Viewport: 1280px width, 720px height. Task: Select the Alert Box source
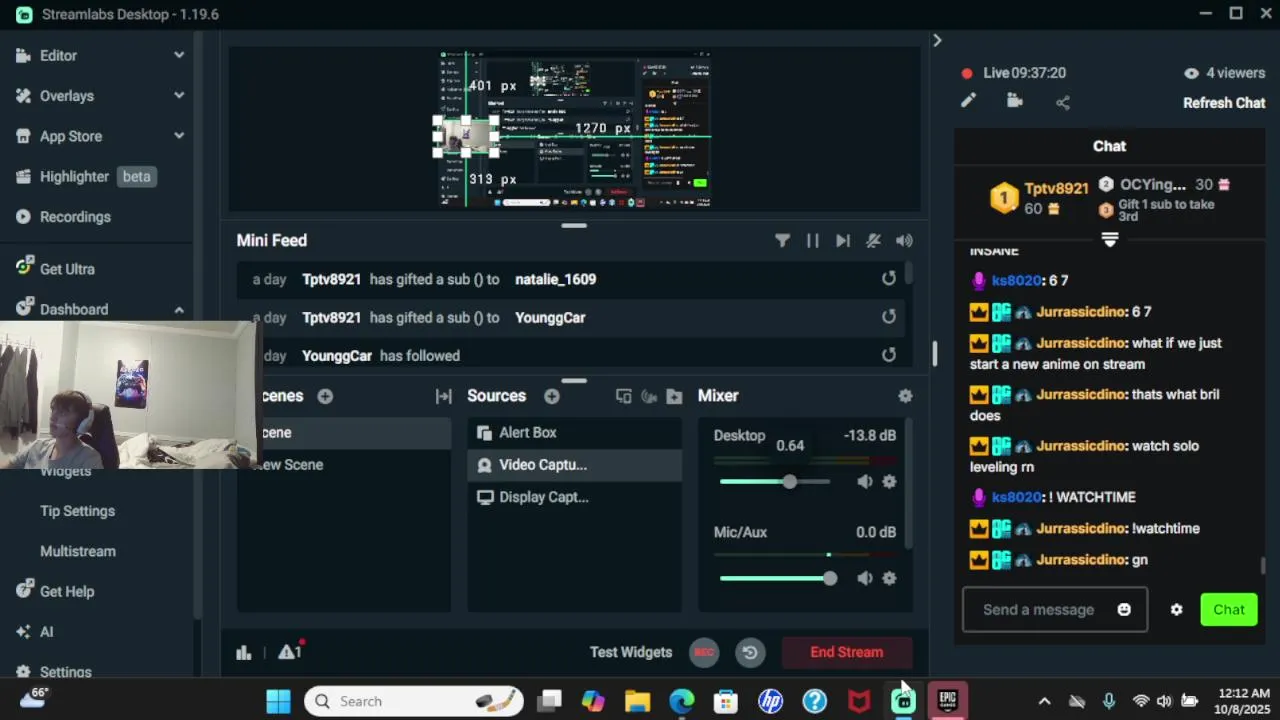[x=574, y=433]
